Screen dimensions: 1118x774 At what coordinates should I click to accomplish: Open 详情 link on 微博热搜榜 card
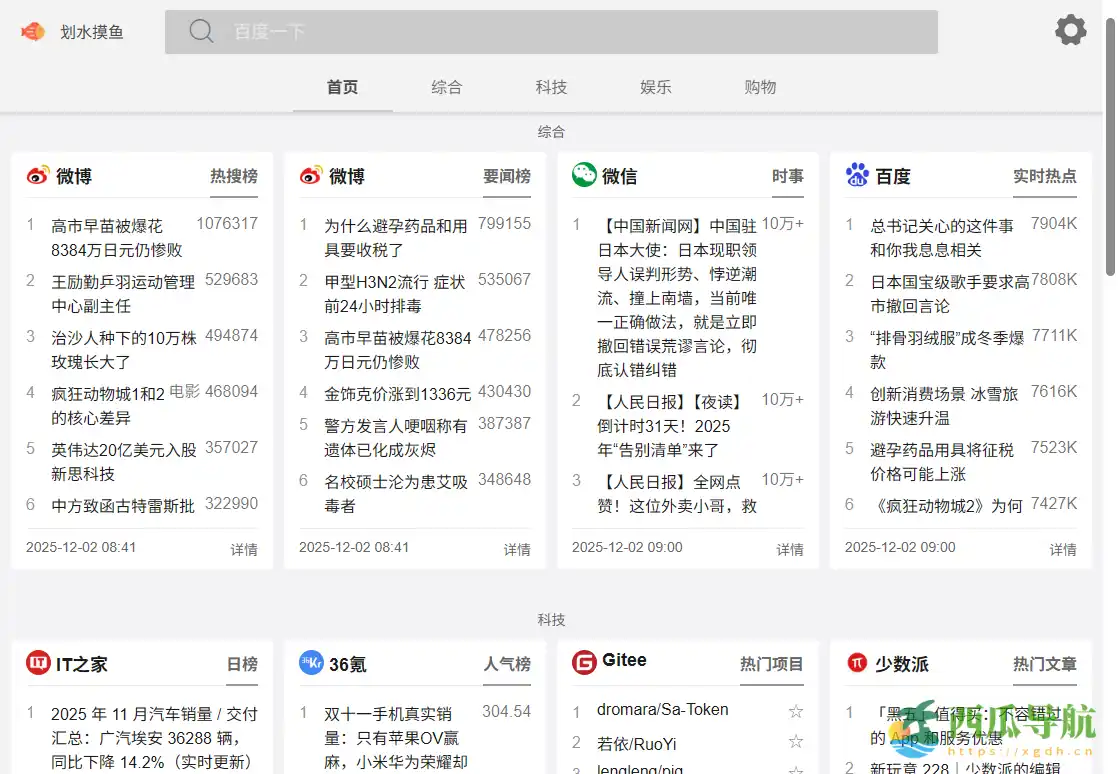(244, 548)
